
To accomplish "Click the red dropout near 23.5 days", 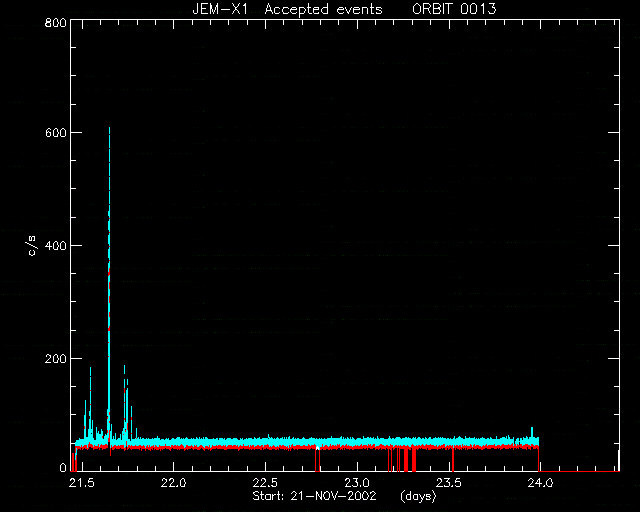I will 453,460.
